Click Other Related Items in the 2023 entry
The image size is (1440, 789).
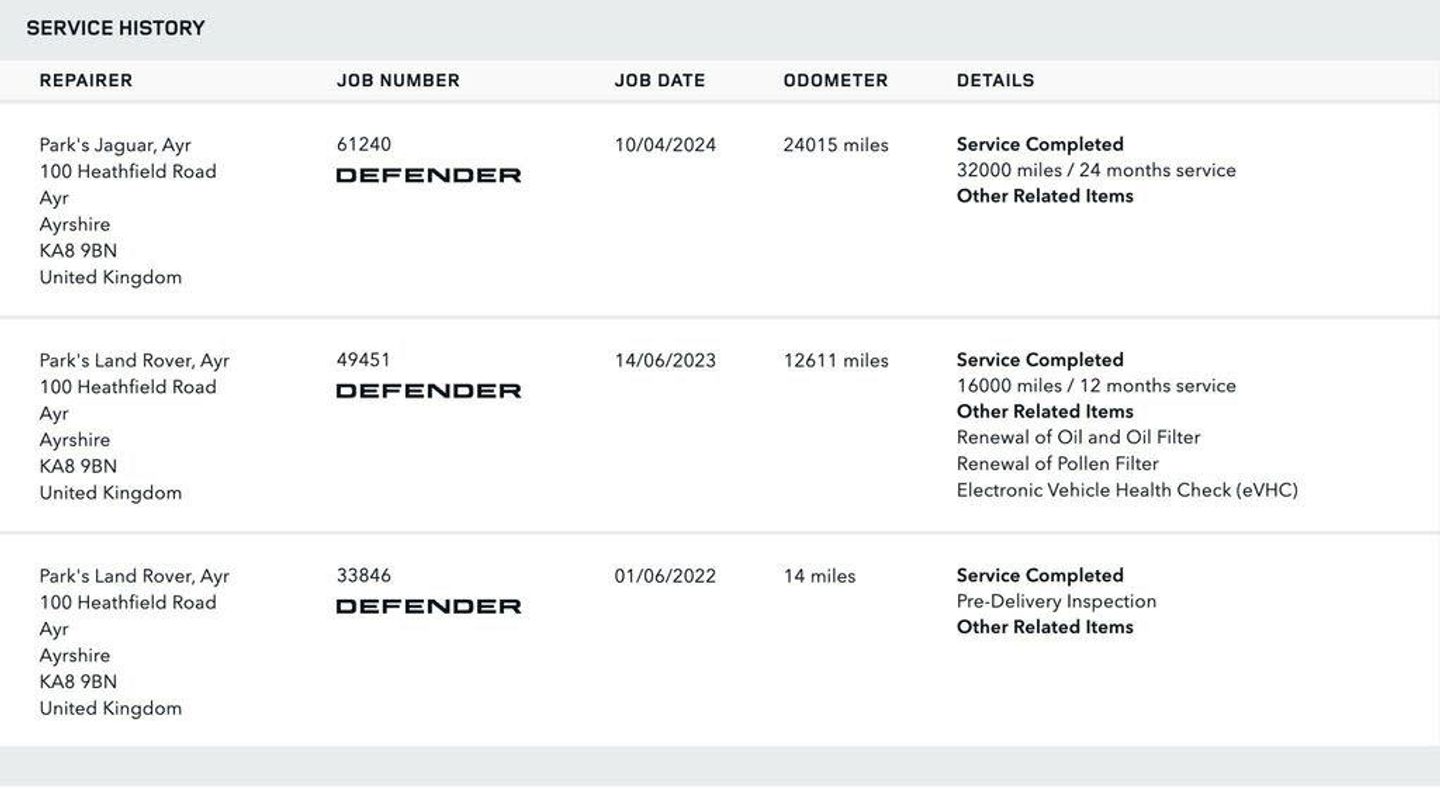coord(1045,411)
